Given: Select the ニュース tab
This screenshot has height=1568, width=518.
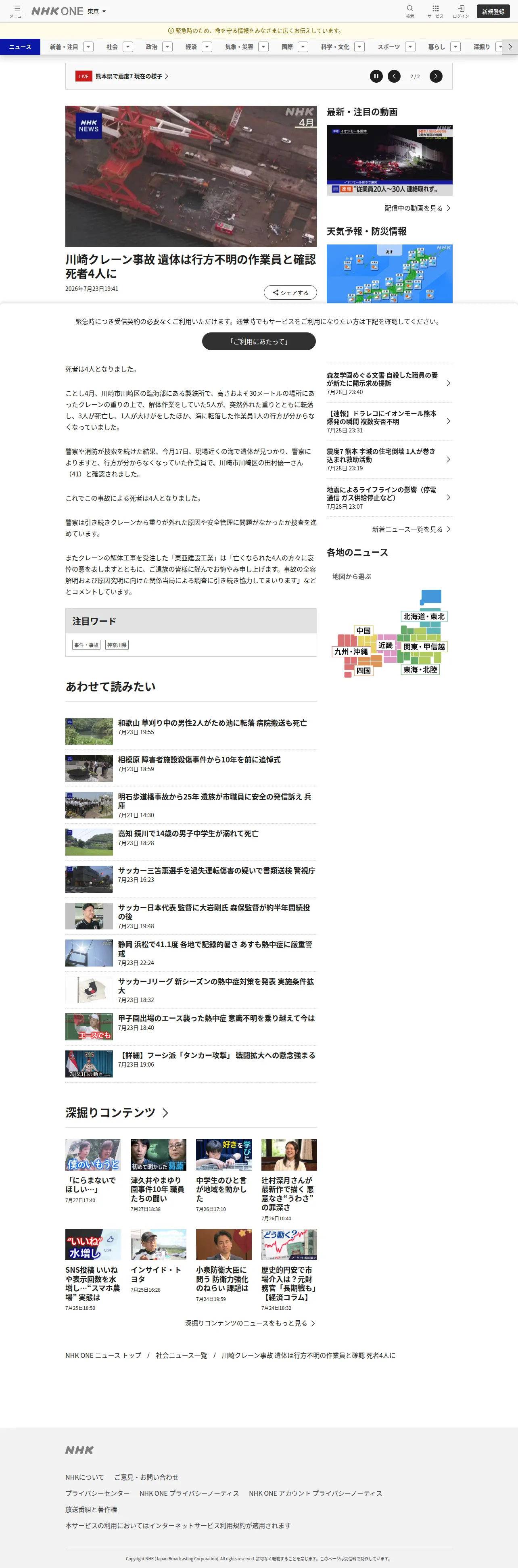Looking at the screenshot, I should [20, 47].
